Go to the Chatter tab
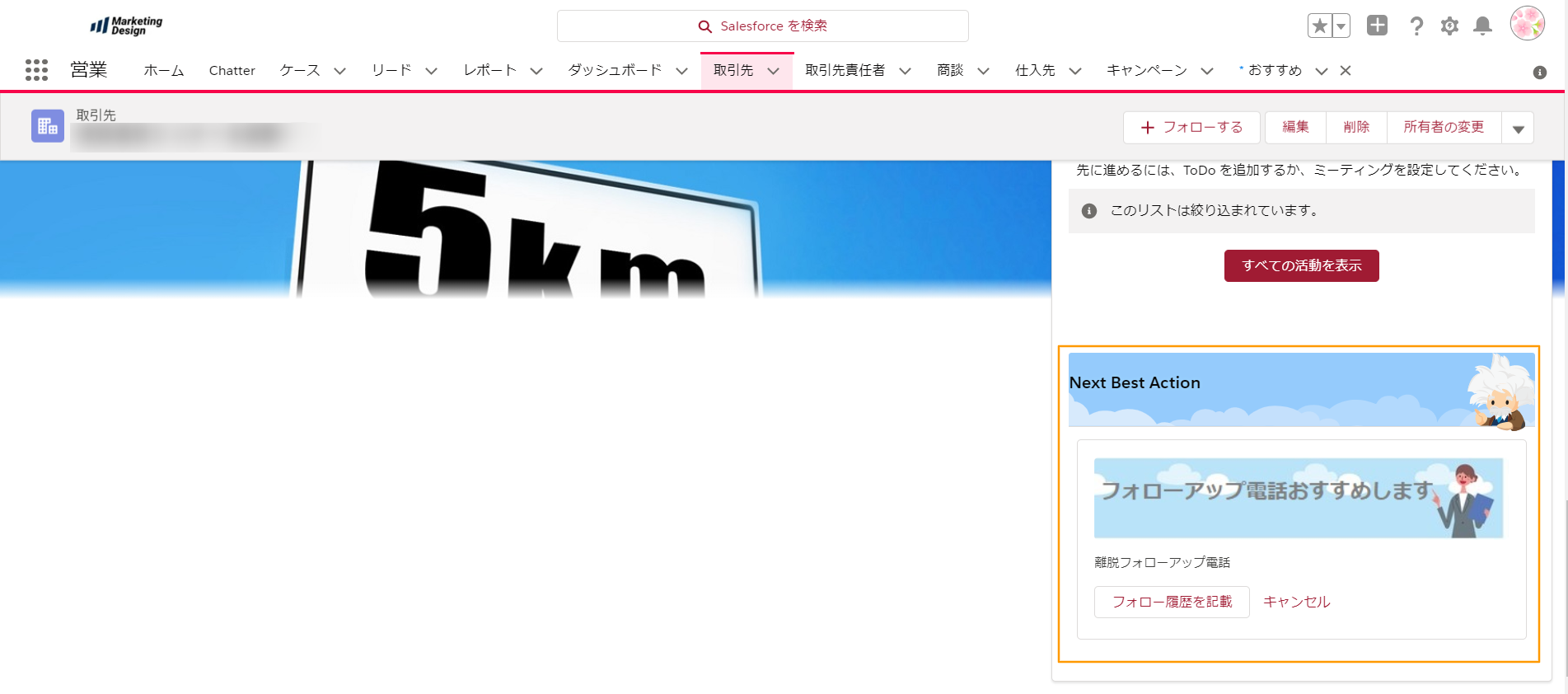 click(232, 71)
